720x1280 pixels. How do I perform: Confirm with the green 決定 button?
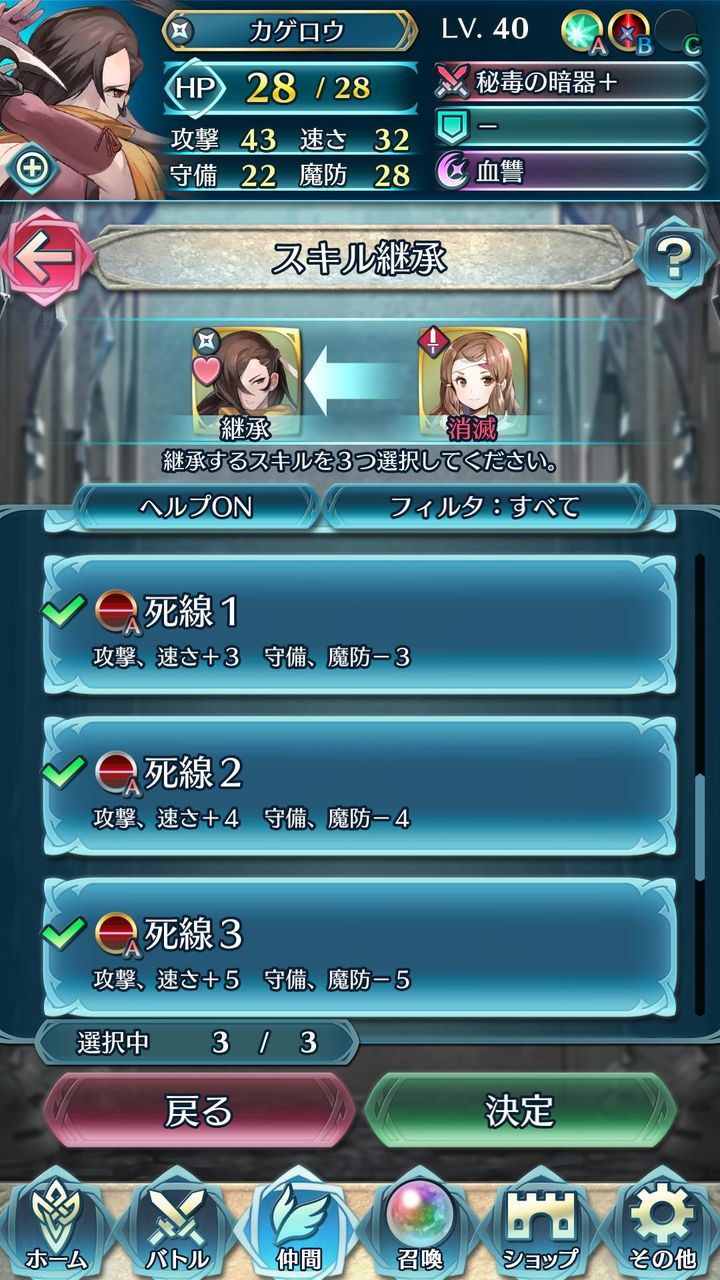click(520, 1110)
